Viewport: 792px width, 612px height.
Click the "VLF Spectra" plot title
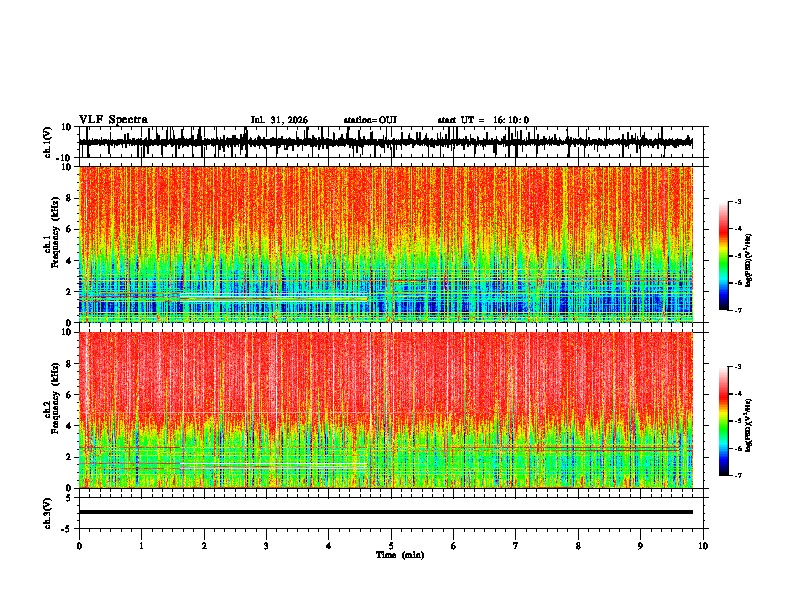coord(113,120)
